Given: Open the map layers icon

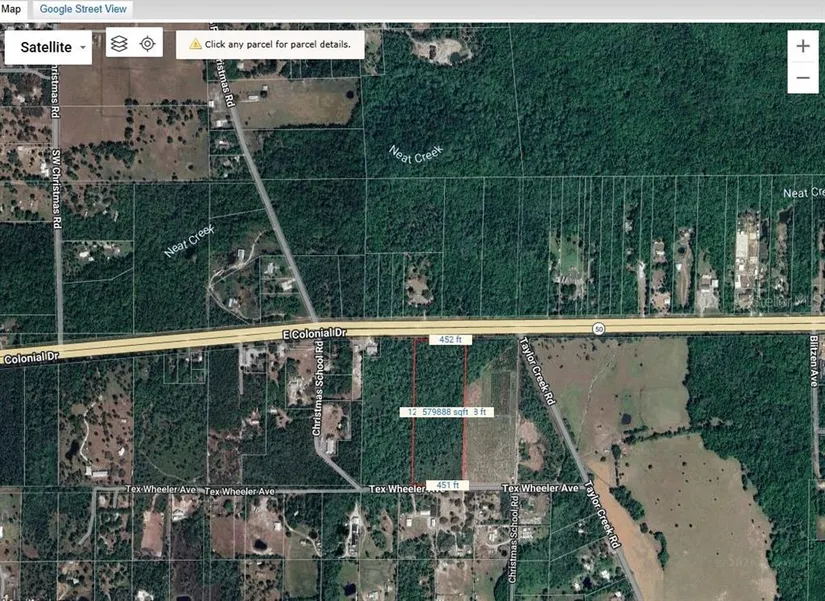Looking at the screenshot, I should (119, 44).
